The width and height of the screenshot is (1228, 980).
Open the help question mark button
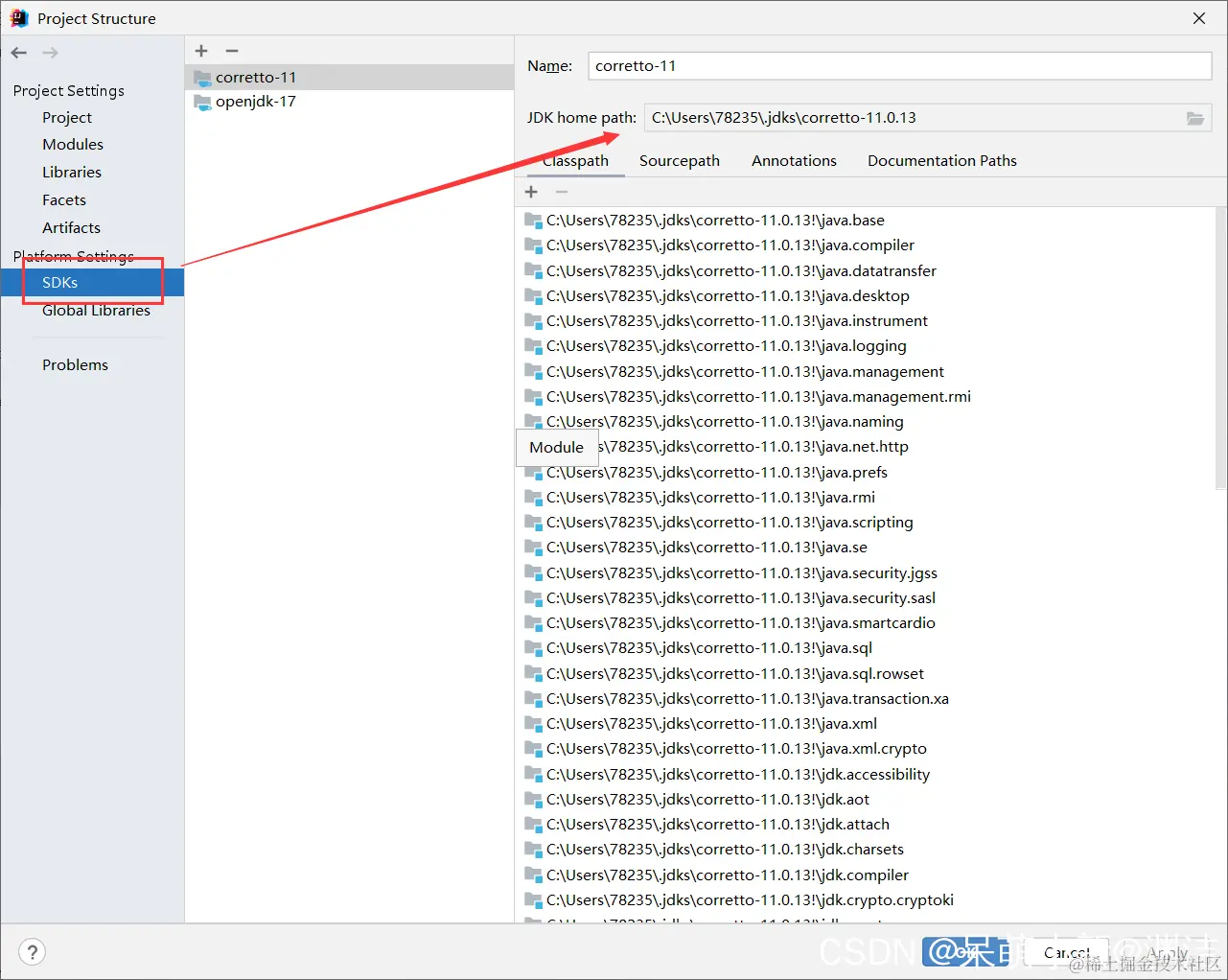point(33,952)
